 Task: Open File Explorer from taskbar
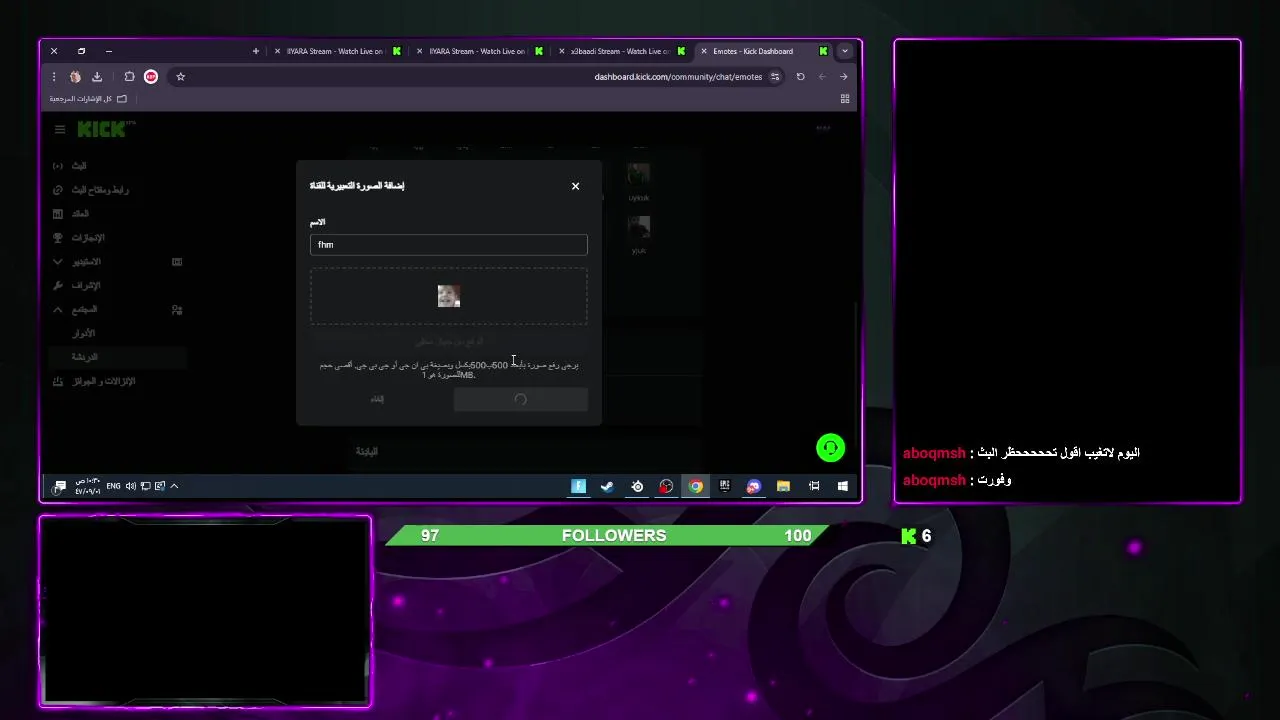click(784, 486)
